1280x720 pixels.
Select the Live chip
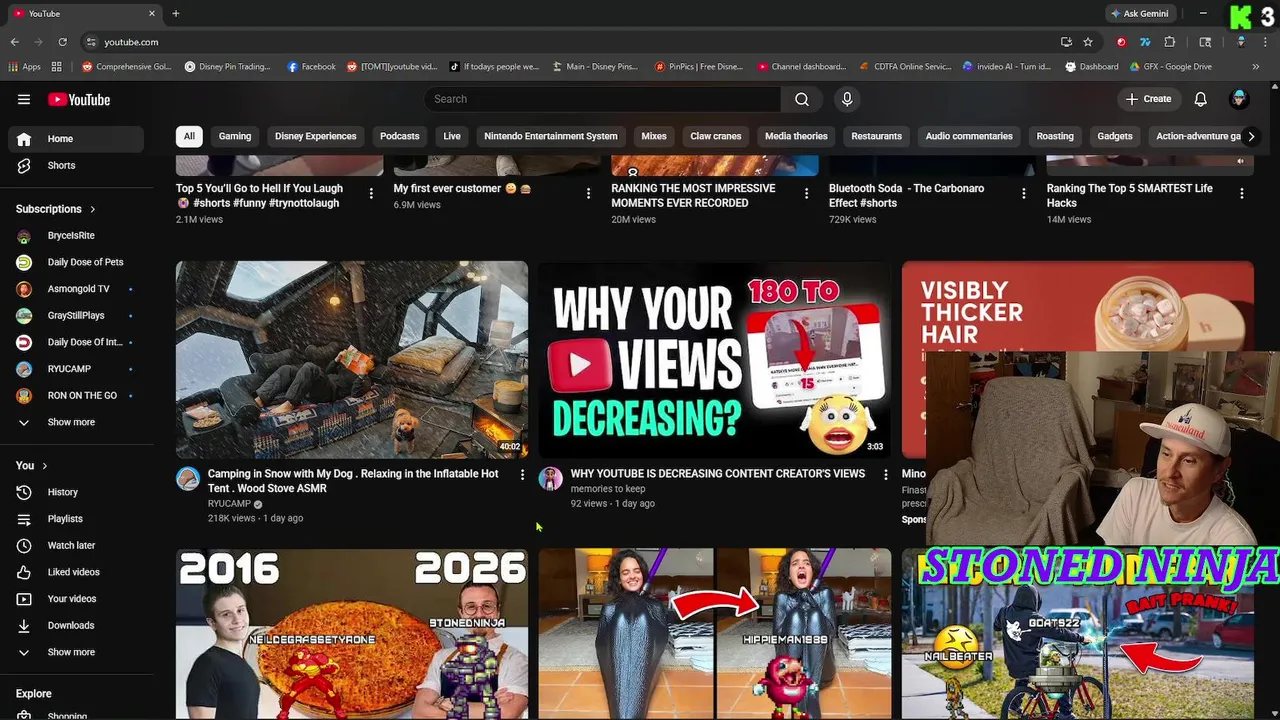coord(452,136)
